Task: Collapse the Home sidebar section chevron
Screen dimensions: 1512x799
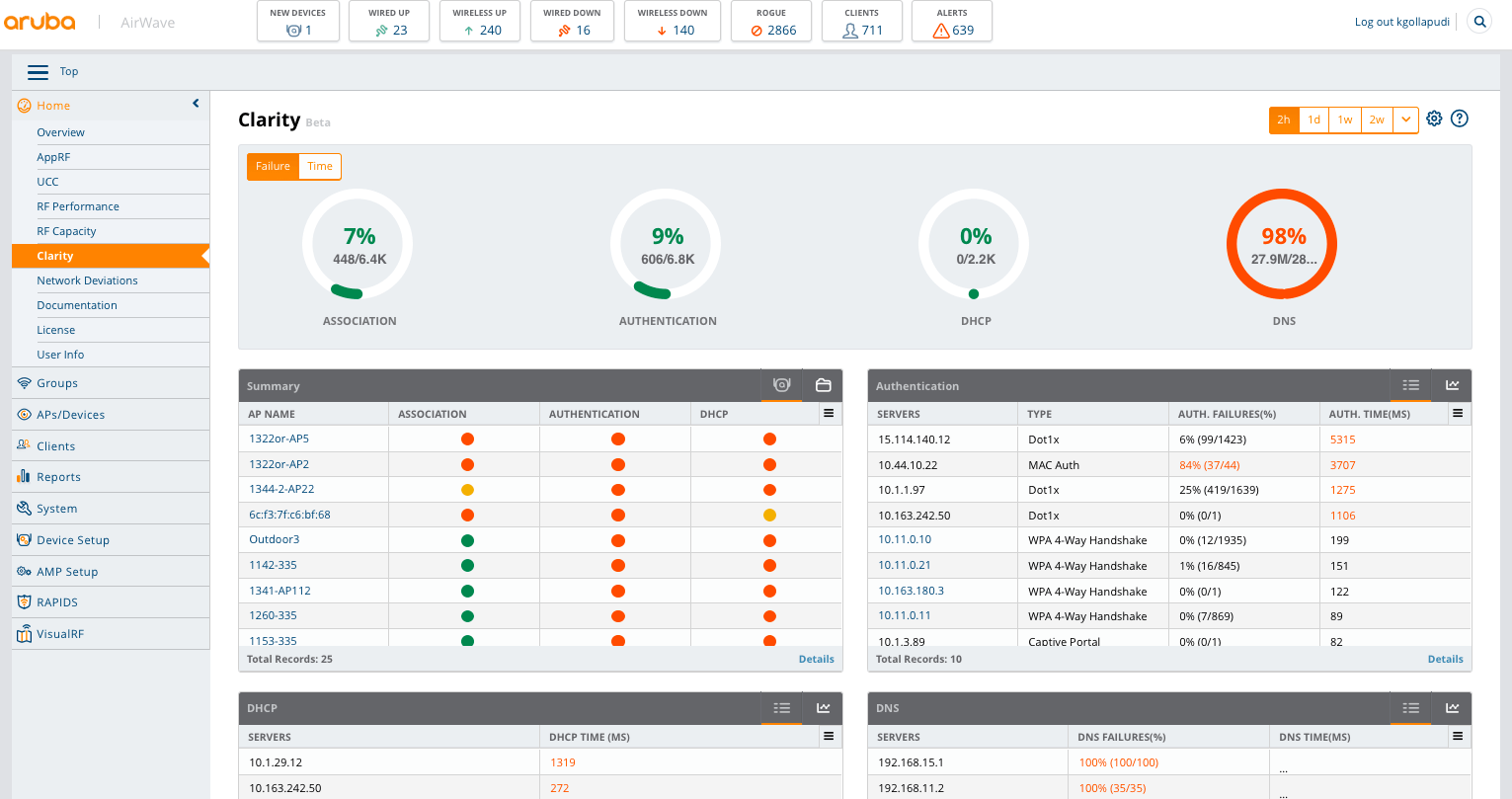Action: [196, 104]
